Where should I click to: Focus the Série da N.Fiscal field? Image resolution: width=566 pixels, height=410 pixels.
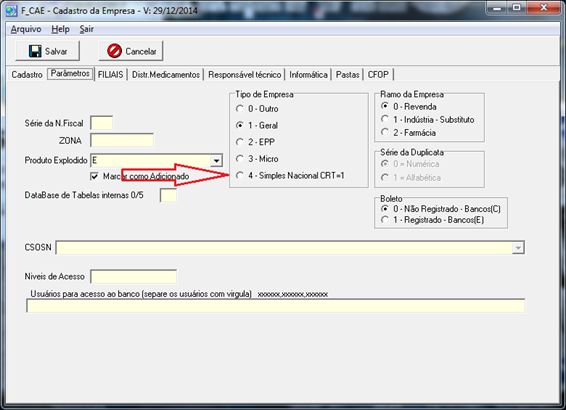click(101, 123)
